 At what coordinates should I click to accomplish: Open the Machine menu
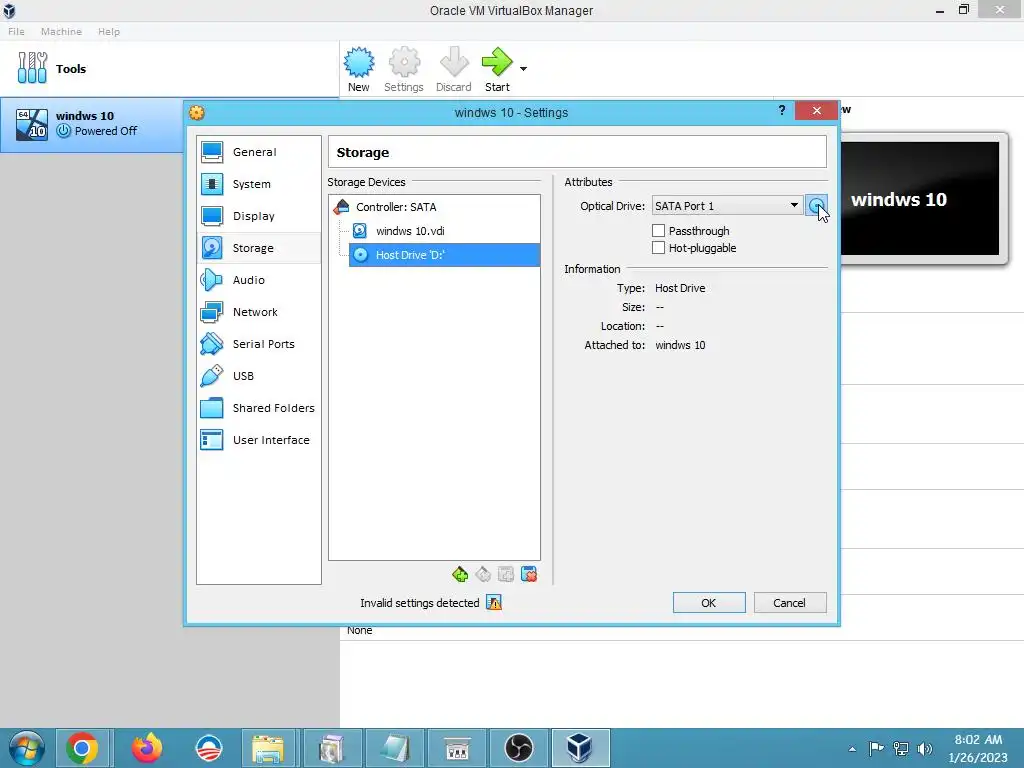61,31
